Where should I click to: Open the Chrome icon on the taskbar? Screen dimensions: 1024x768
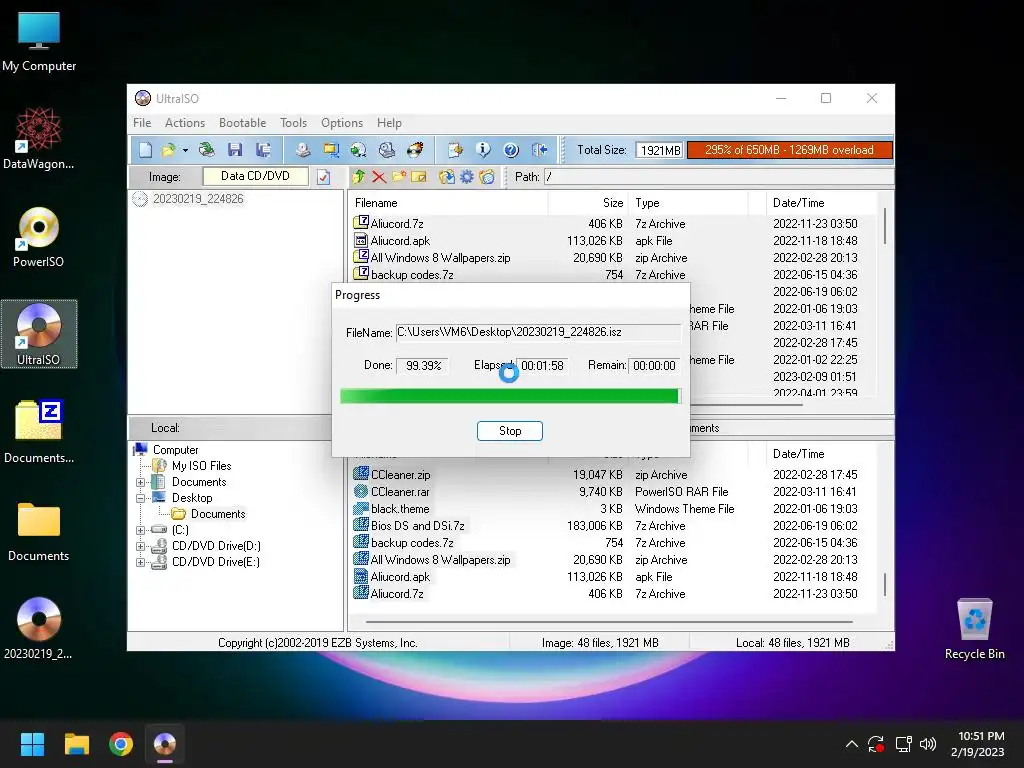point(121,744)
